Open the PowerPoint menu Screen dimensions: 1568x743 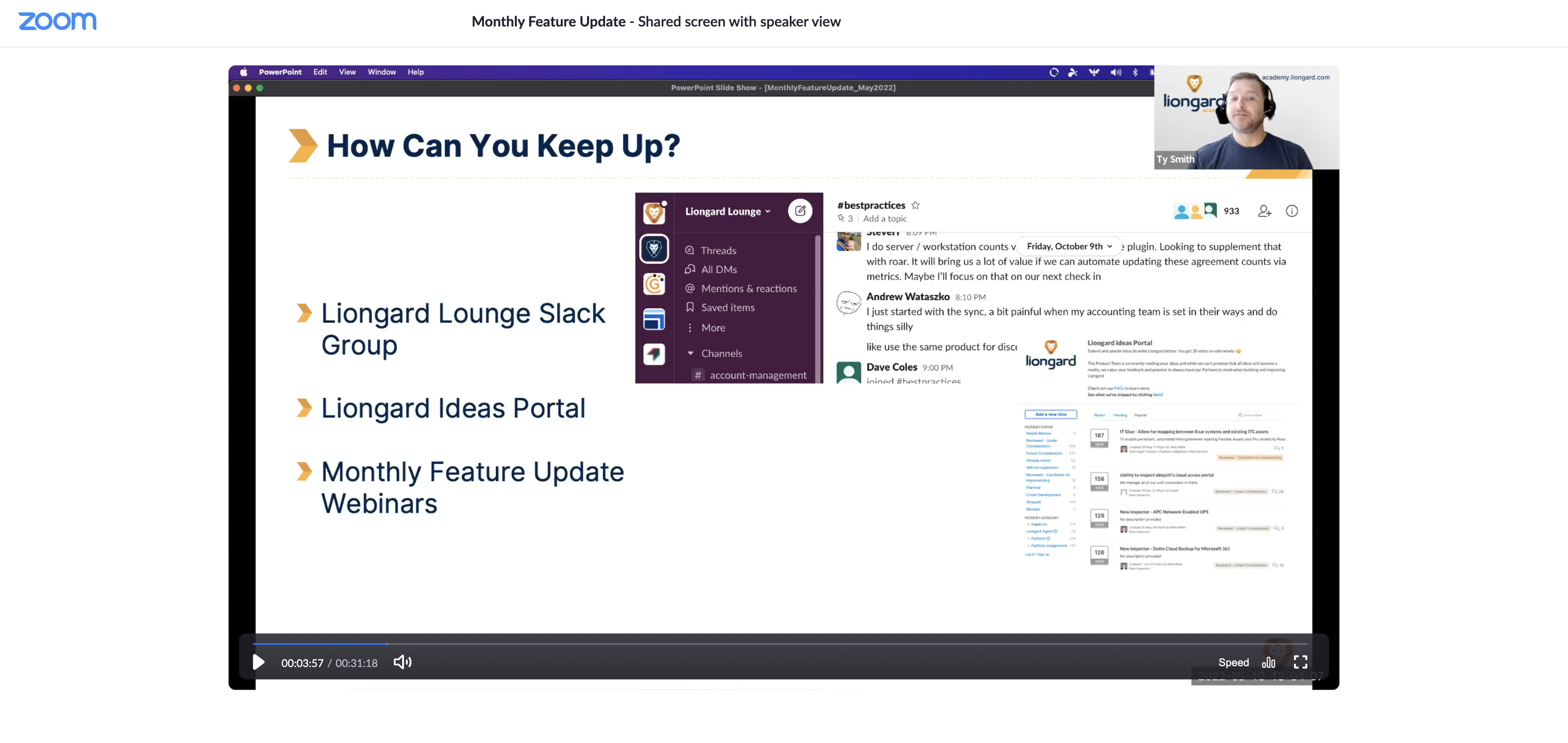(280, 72)
